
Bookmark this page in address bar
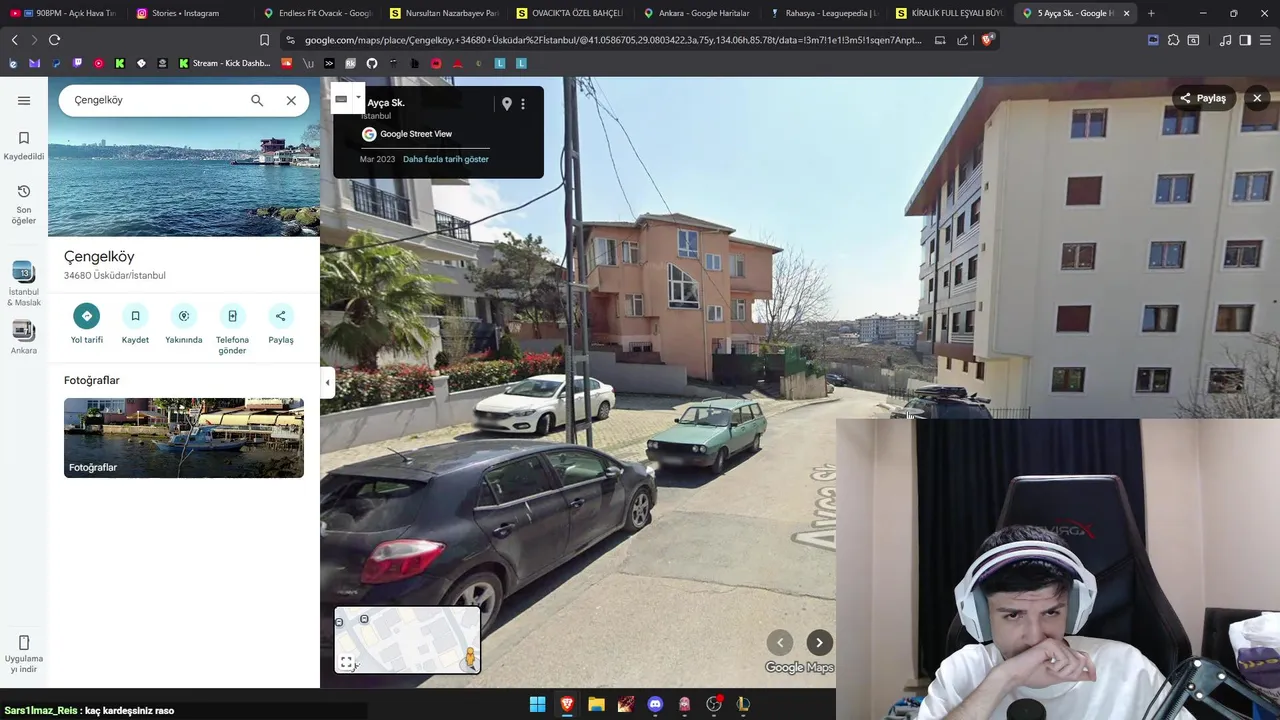[264, 40]
